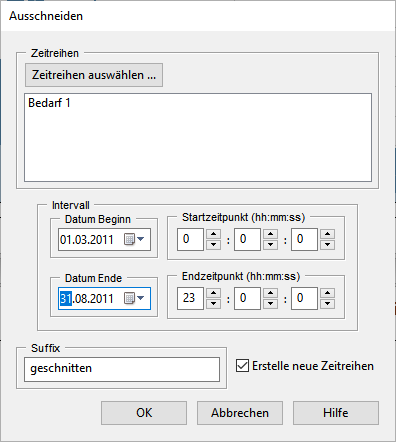Decrease the Endzeitpunkt seconds value
396x442 pixels.
[x=327, y=303]
